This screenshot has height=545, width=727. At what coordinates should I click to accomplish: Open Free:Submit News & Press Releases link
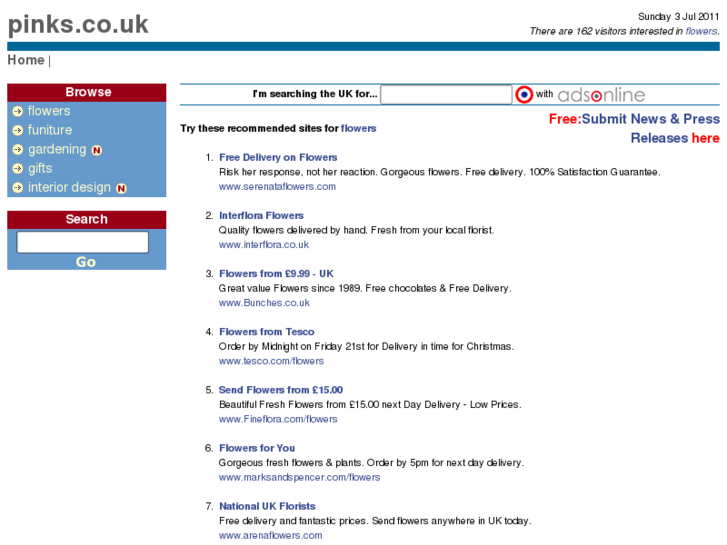634,128
